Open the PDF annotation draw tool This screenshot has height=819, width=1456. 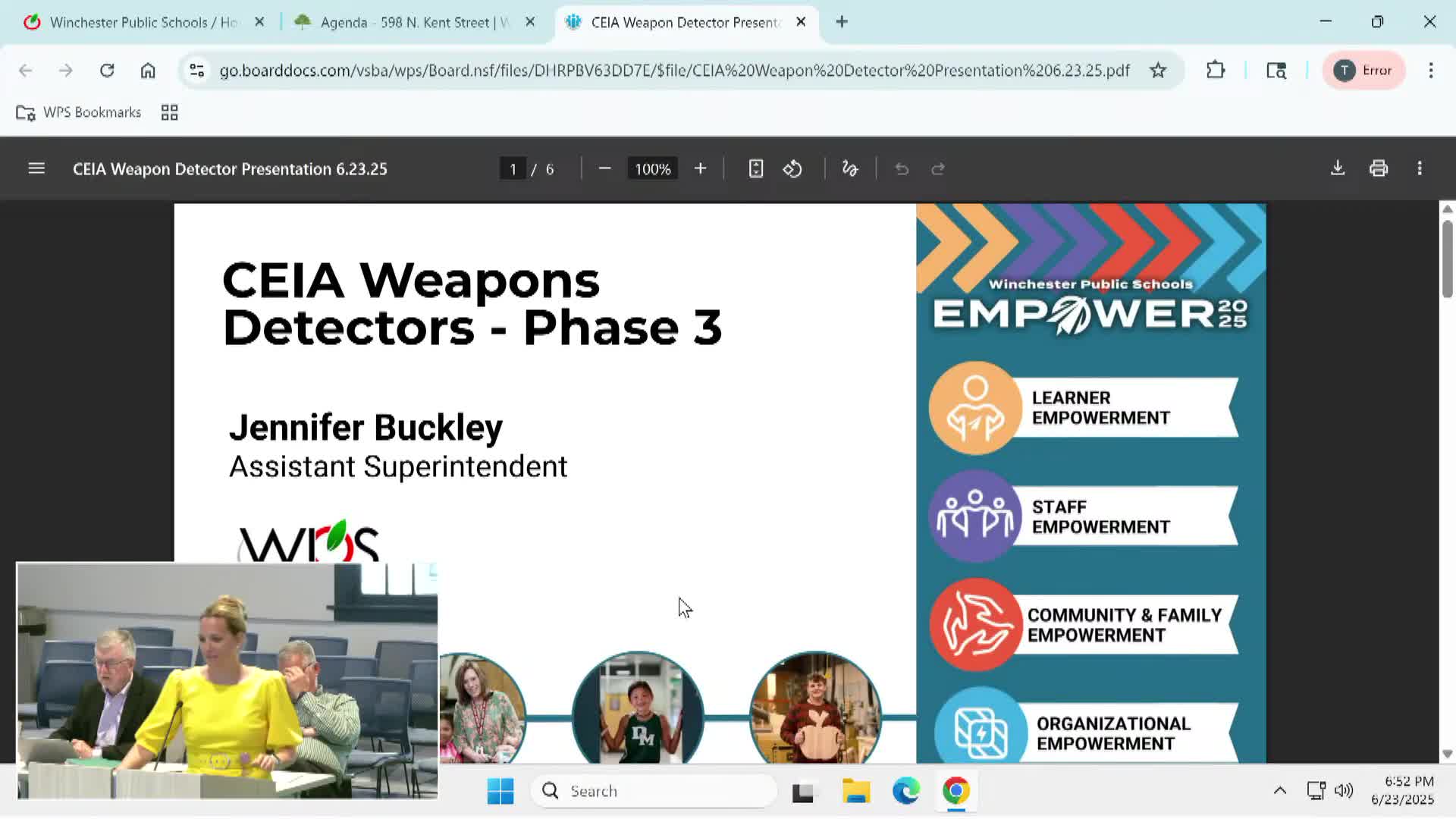[x=850, y=168]
